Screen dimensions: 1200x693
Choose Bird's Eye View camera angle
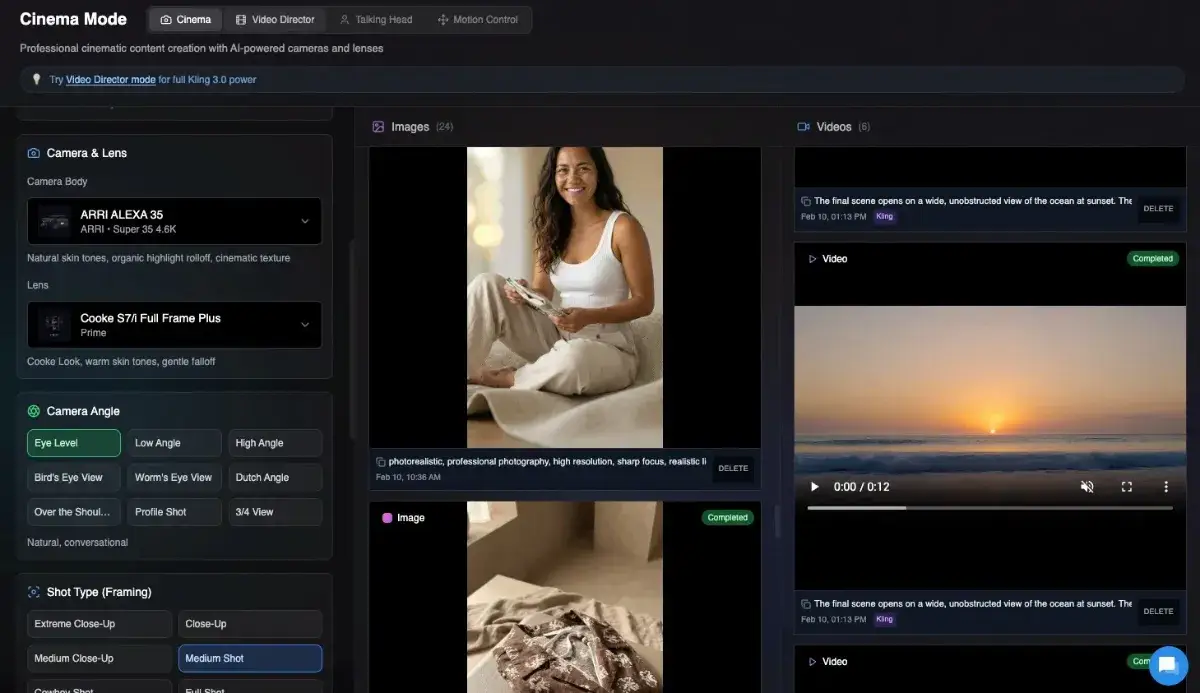point(74,478)
